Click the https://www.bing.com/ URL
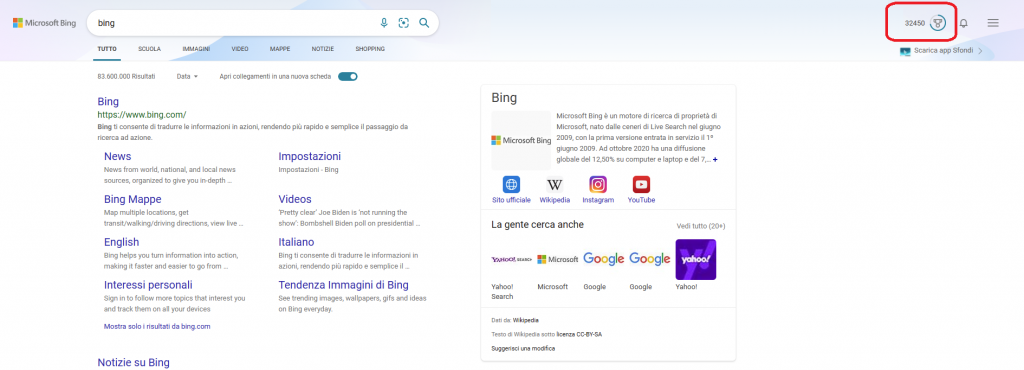 (x=142, y=114)
